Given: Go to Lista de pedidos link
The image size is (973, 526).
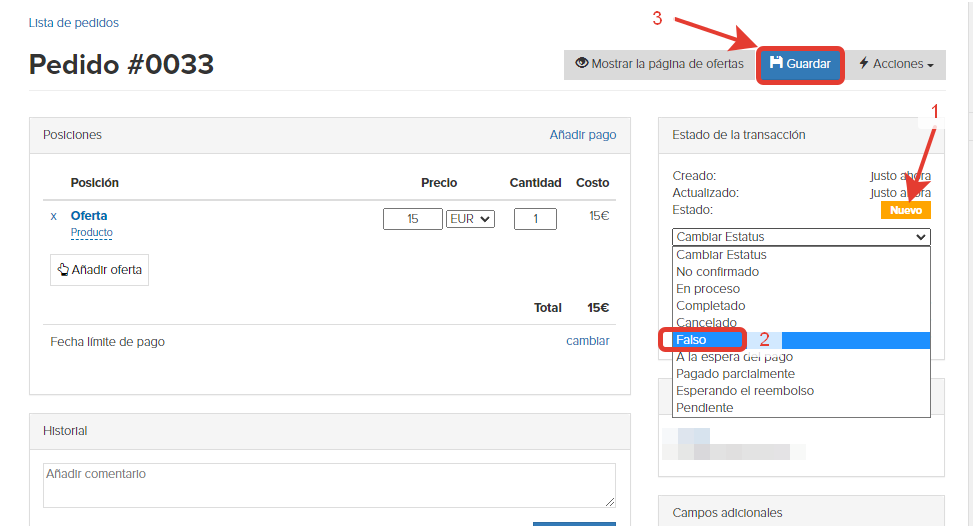Looking at the screenshot, I should click(x=73, y=23).
